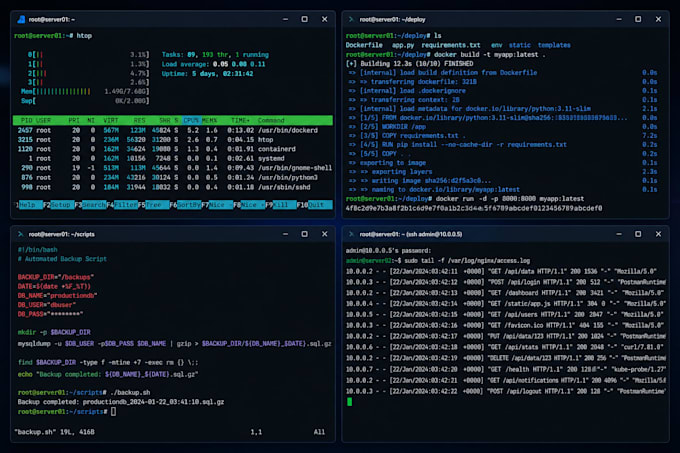Select the containerd process row
This screenshot has width=680, height=453.
pyautogui.click(x=173, y=149)
